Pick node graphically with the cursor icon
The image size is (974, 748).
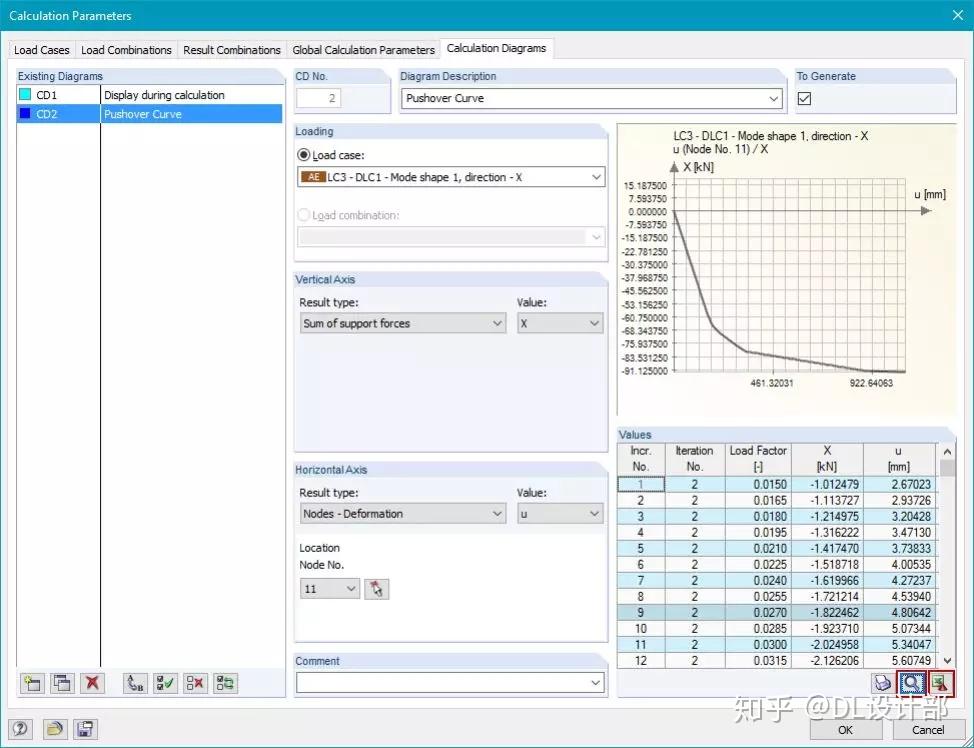click(376, 588)
